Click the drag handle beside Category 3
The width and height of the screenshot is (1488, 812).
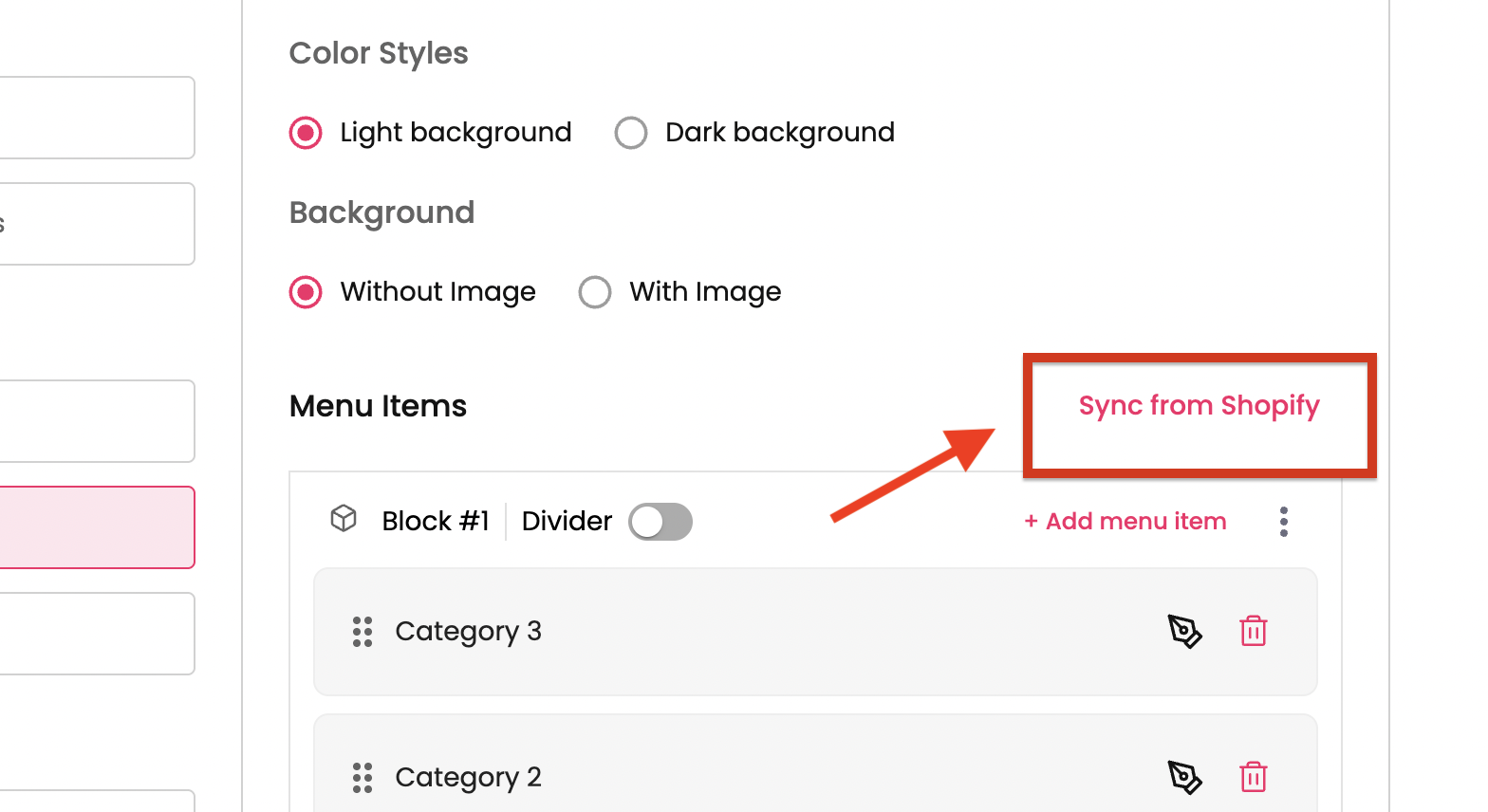coord(363,631)
